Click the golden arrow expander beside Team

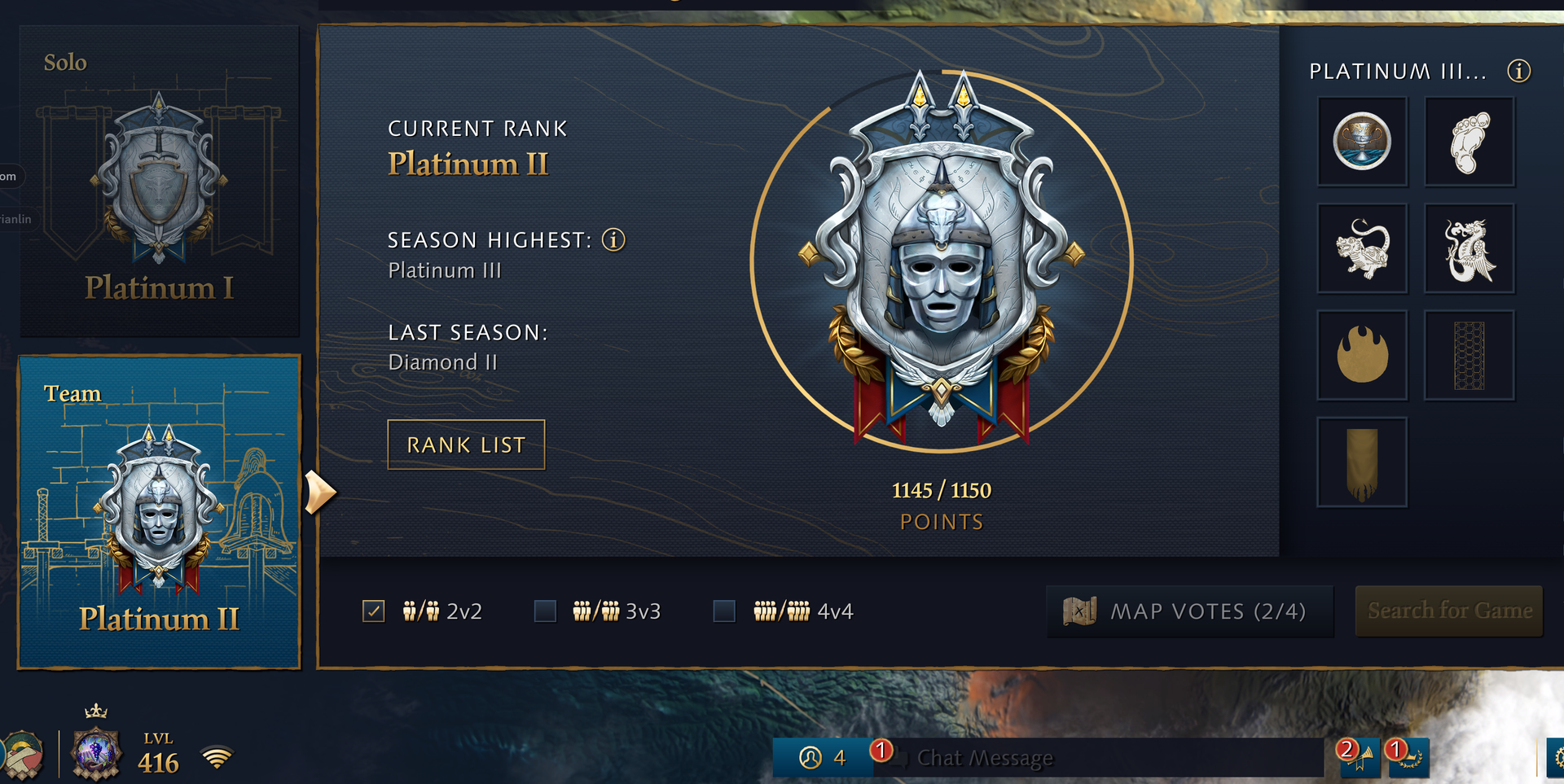tap(320, 493)
